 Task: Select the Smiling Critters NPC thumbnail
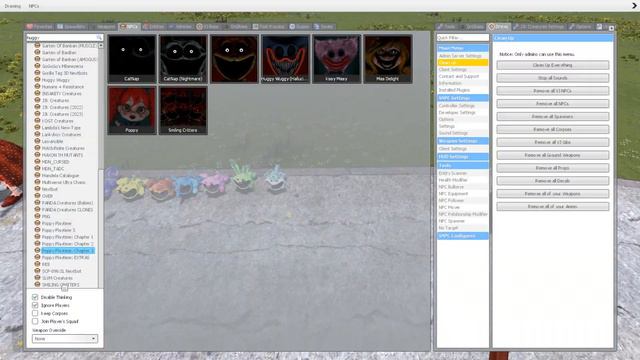click(183, 110)
